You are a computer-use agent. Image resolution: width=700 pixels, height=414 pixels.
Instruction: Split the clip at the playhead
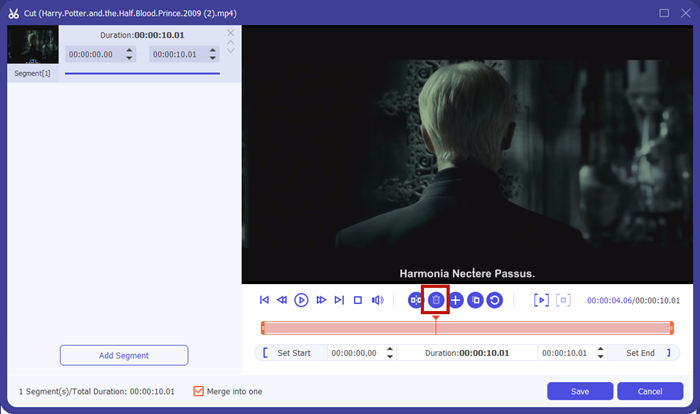[x=415, y=300]
